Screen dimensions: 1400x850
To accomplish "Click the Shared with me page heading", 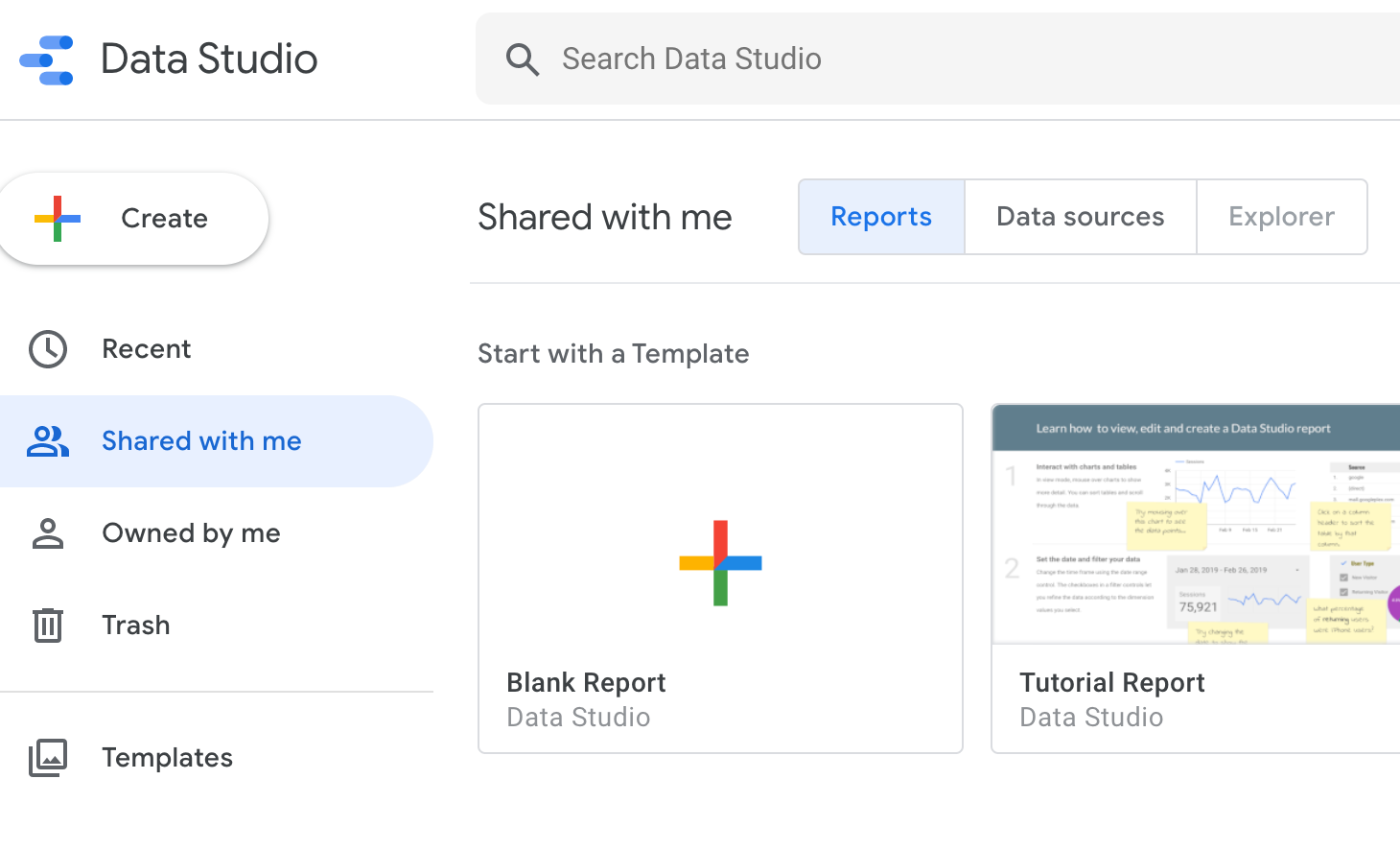I will click(605, 218).
